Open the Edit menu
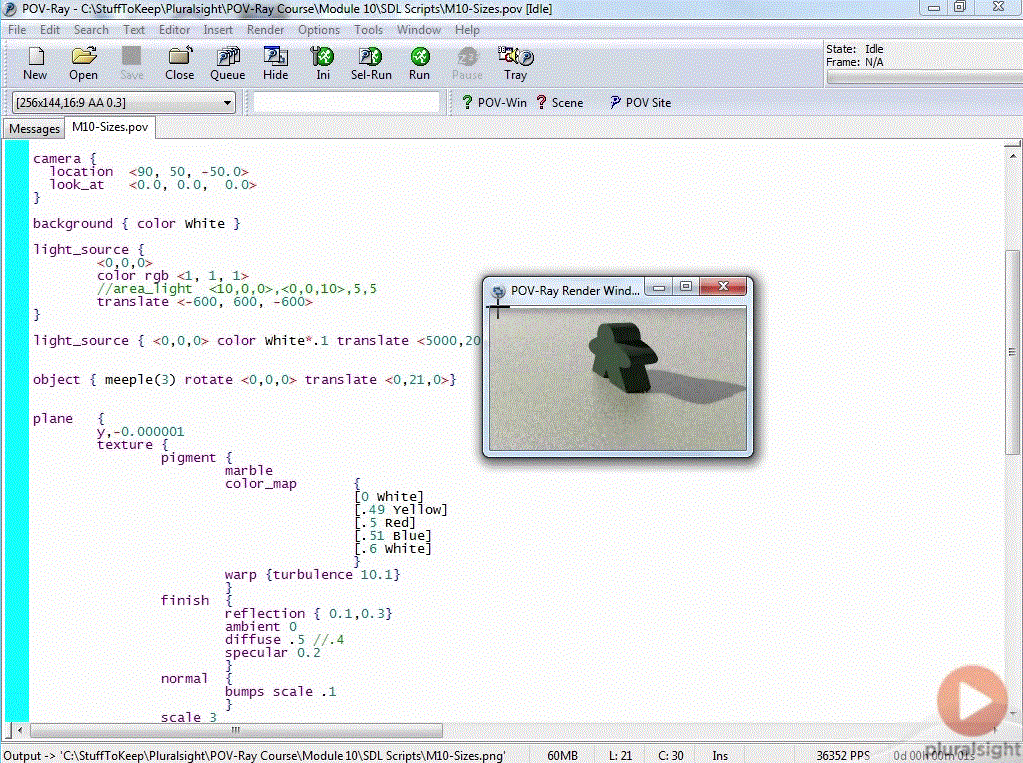The image size is (1023, 763). pos(50,30)
